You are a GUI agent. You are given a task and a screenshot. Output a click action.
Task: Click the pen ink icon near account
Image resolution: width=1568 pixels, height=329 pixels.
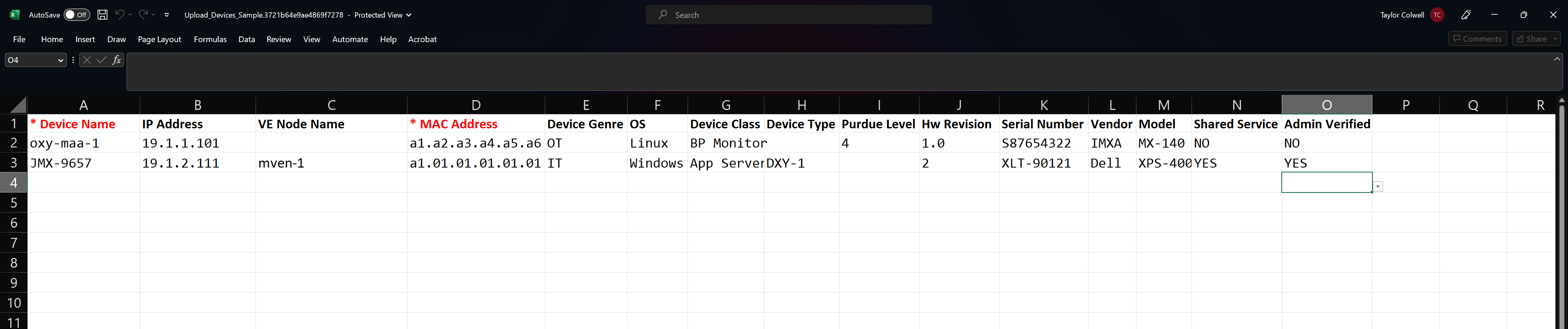pyautogui.click(x=1466, y=15)
